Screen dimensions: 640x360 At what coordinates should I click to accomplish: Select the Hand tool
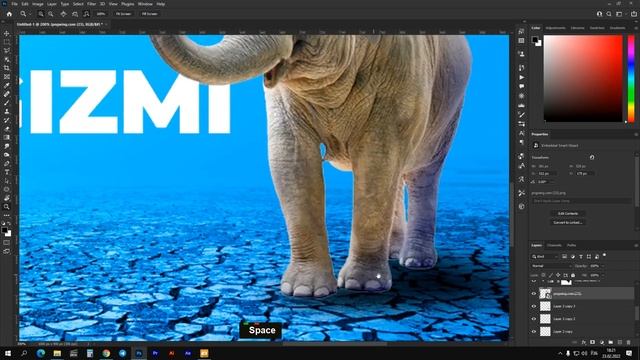[7, 198]
